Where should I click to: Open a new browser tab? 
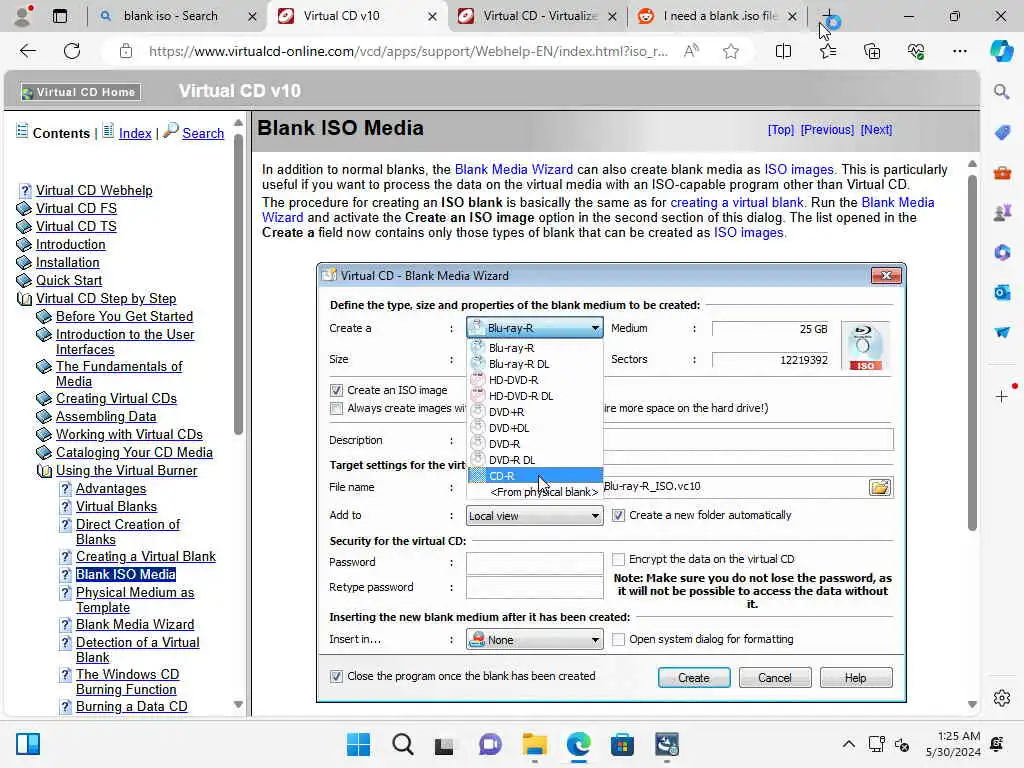827,16
